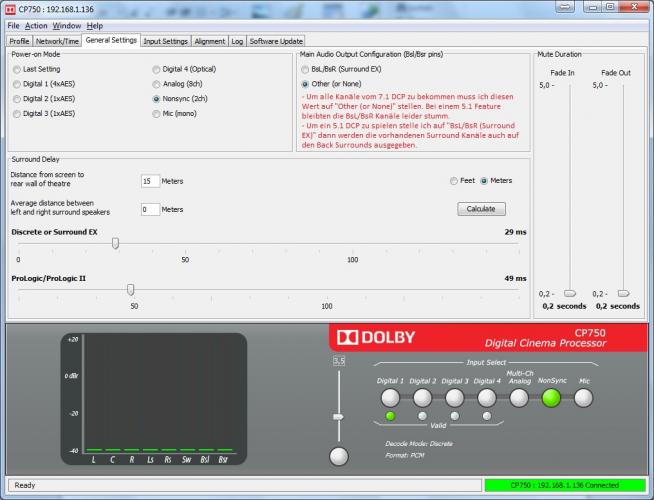Select BsL/BsR (Surround EX) output option

305,69
